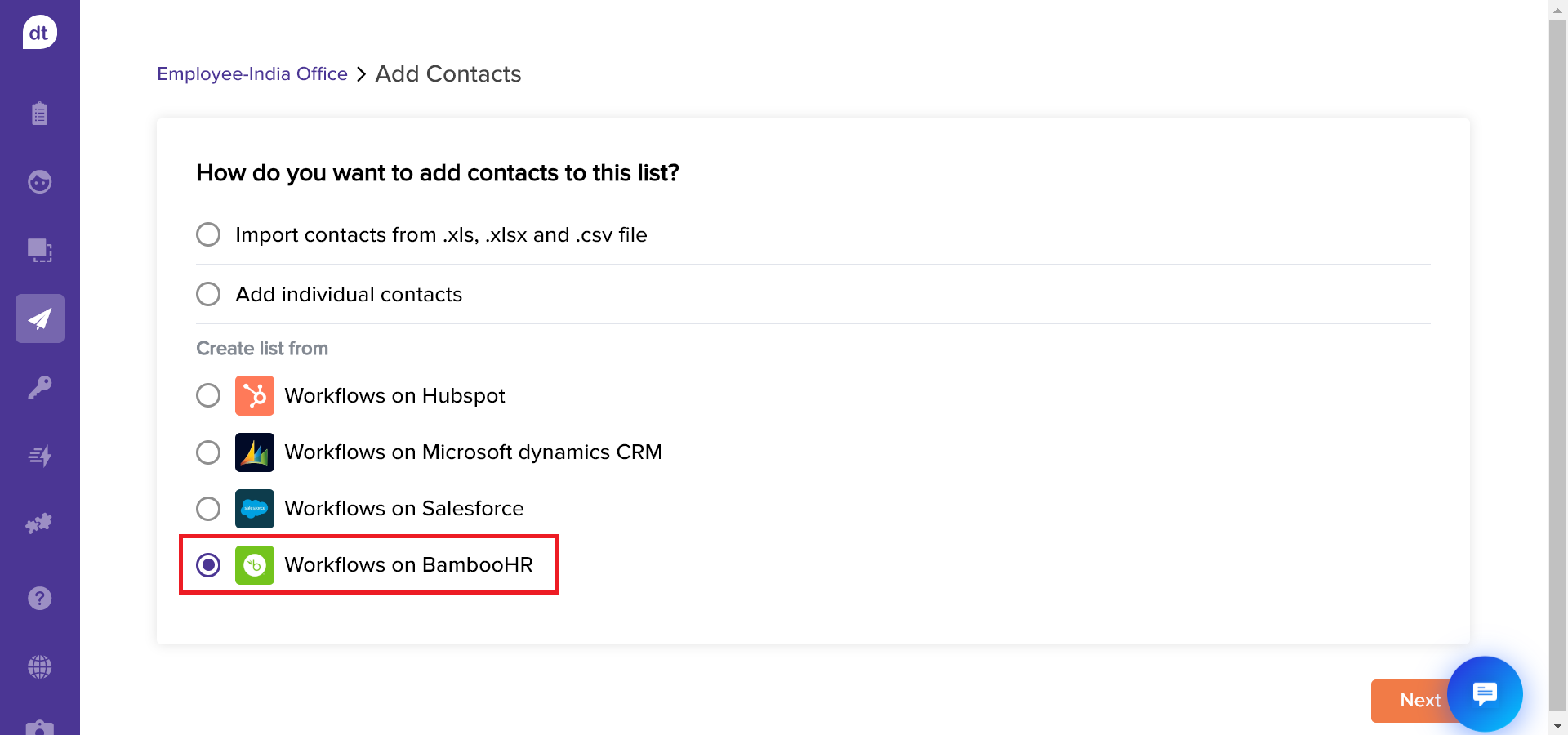Open the question mark help icon

coord(39,599)
